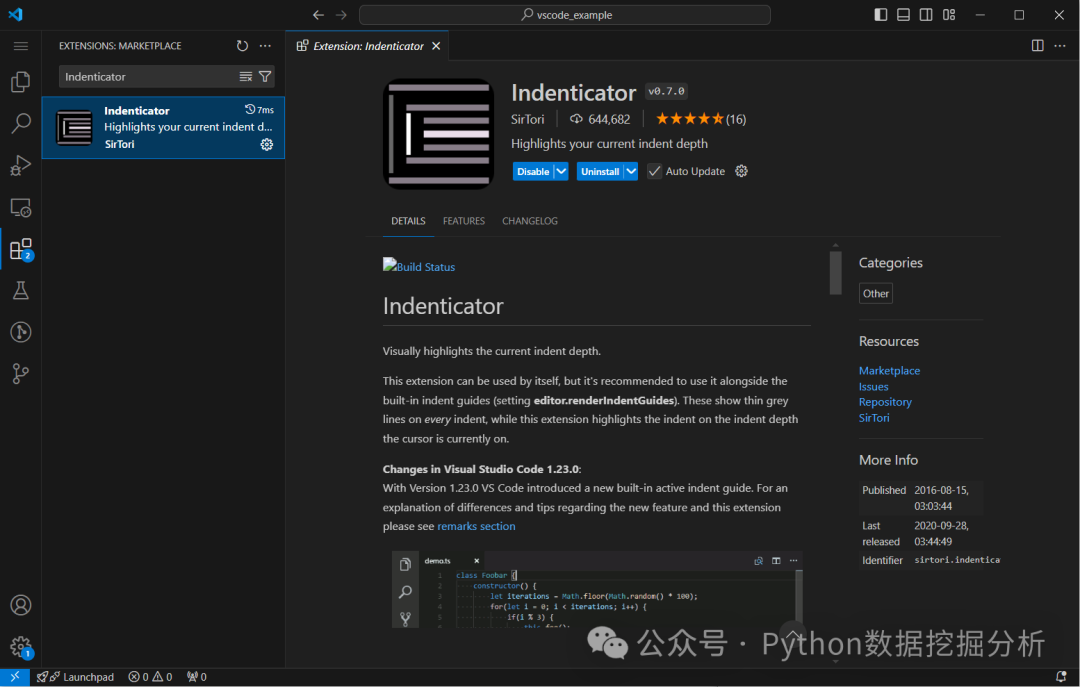Click the Other category tag
This screenshot has height=687, width=1080.
point(875,294)
